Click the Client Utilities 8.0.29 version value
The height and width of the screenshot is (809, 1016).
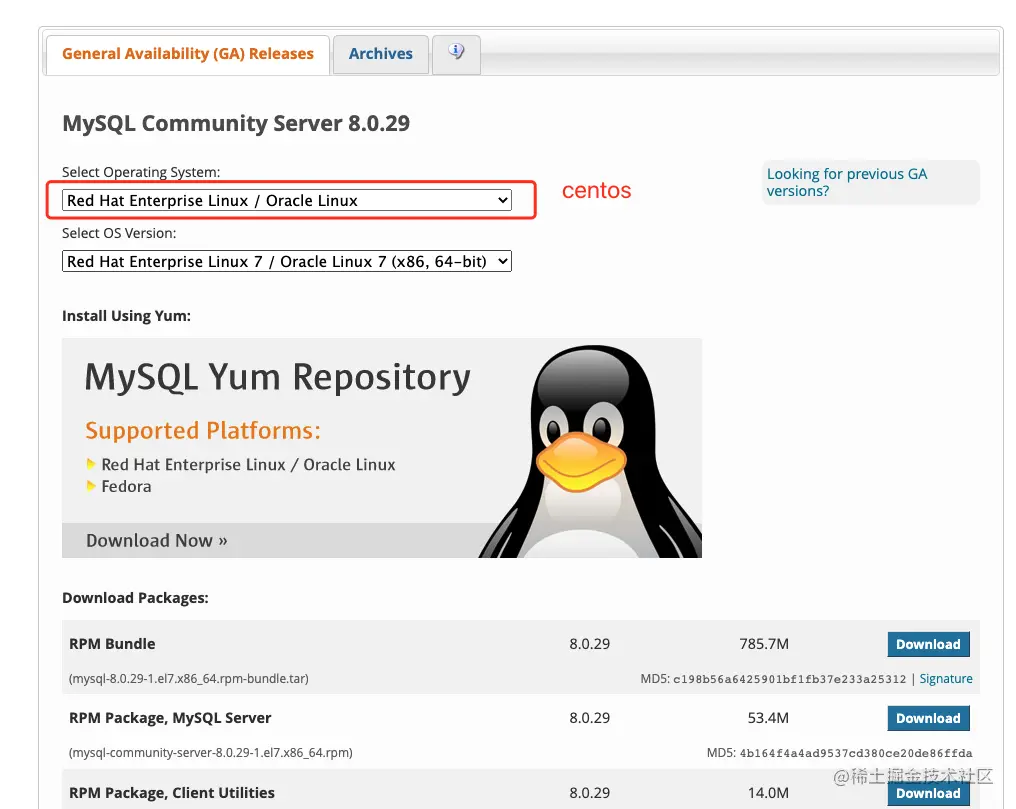(590, 793)
